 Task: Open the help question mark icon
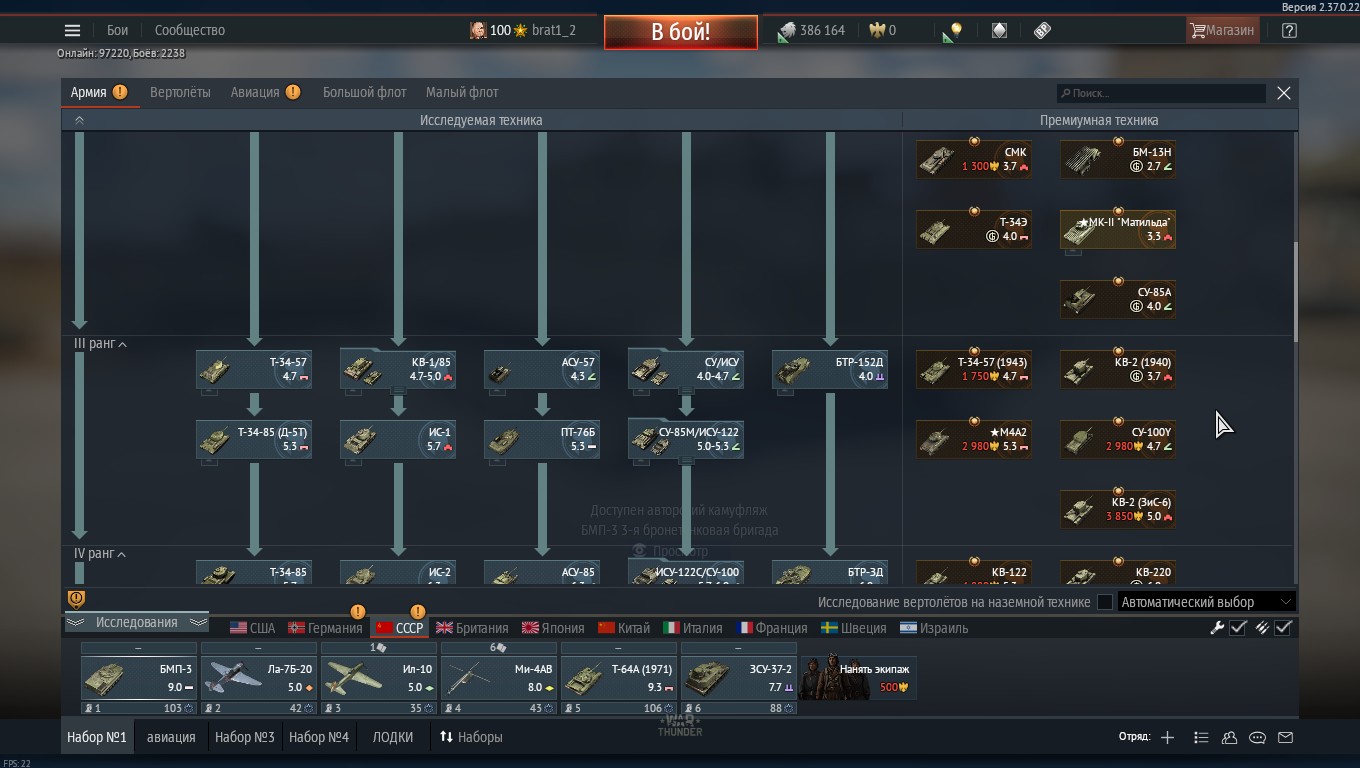point(1289,30)
